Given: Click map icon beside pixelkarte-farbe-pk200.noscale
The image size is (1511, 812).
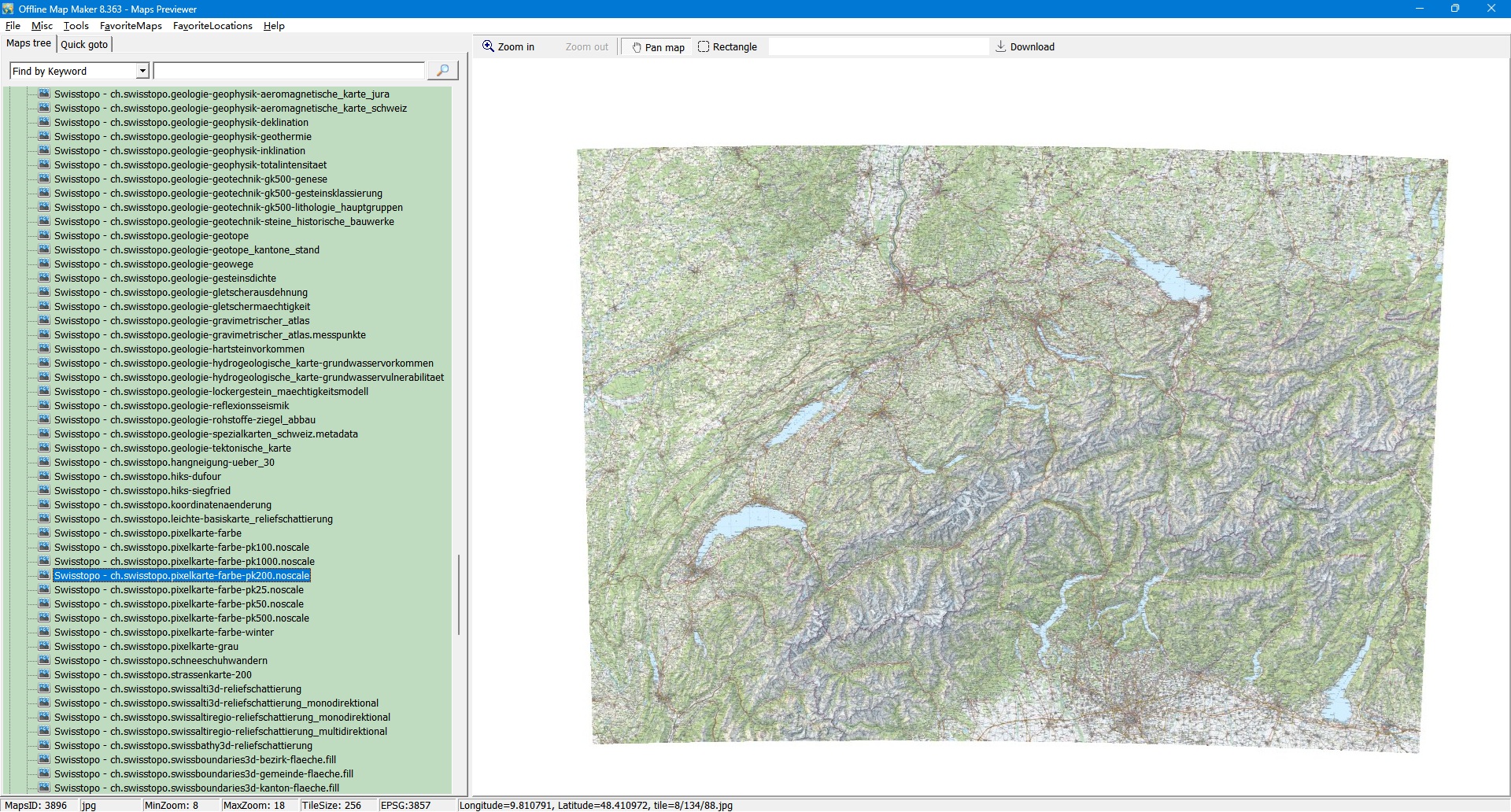Looking at the screenshot, I should tap(44, 575).
